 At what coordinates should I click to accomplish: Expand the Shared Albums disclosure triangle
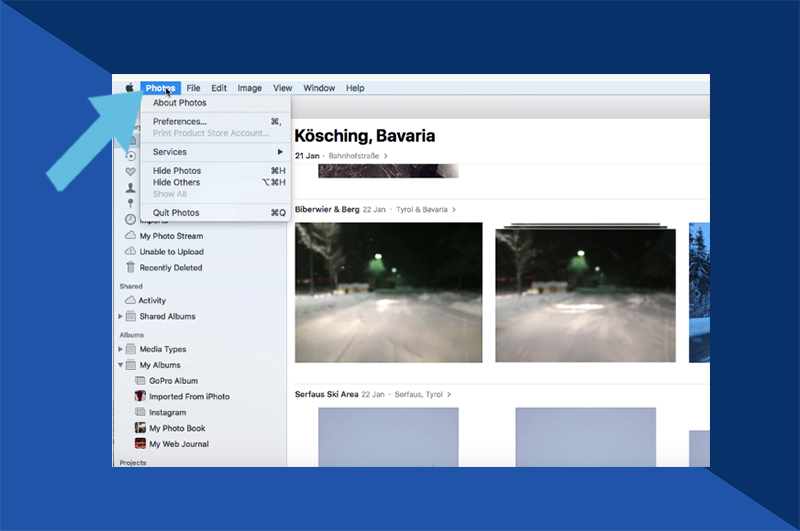coord(120,316)
